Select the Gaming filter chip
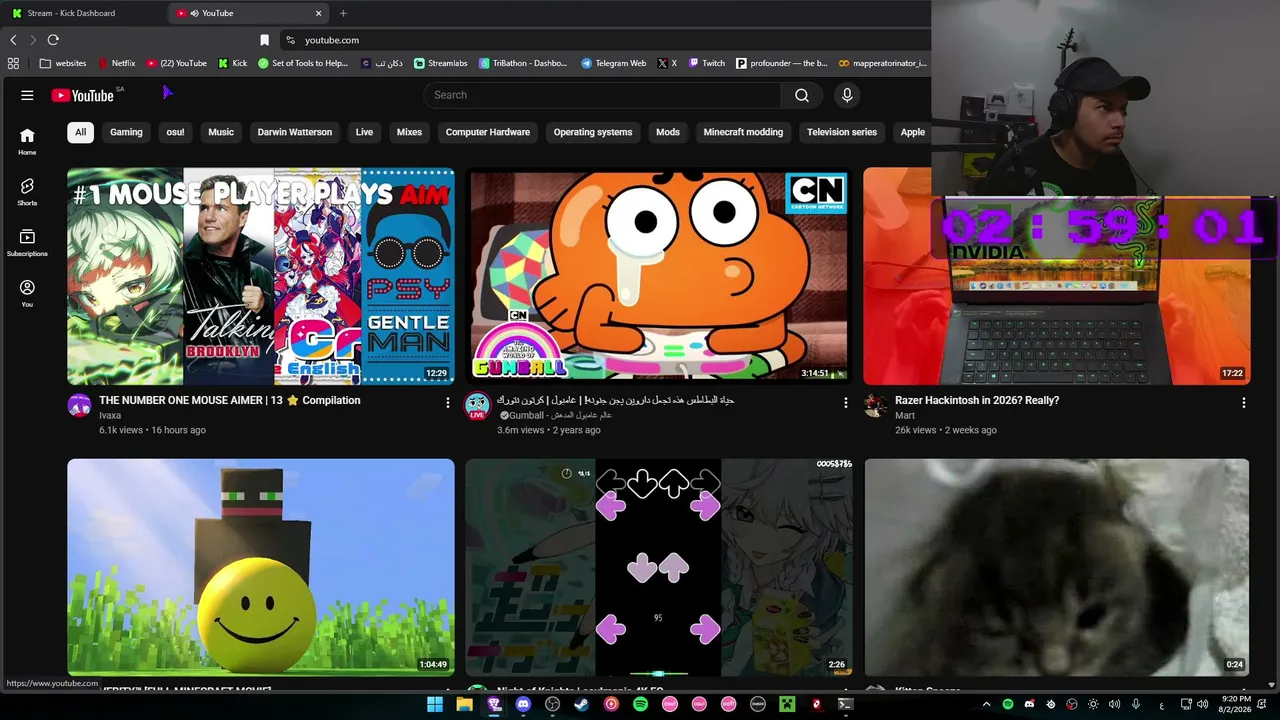Image resolution: width=1280 pixels, height=720 pixels. pos(126,132)
